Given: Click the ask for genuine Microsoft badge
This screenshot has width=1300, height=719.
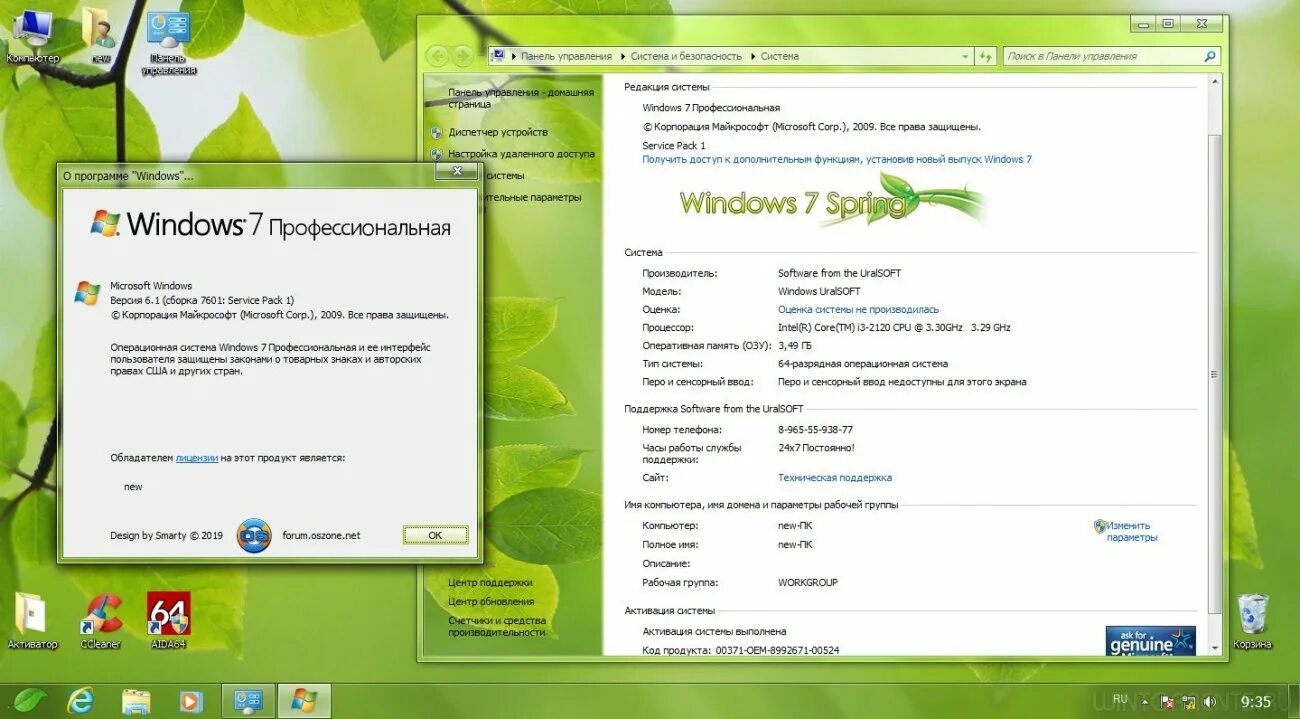Looking at the screenshot, I should pos(1150,641).
